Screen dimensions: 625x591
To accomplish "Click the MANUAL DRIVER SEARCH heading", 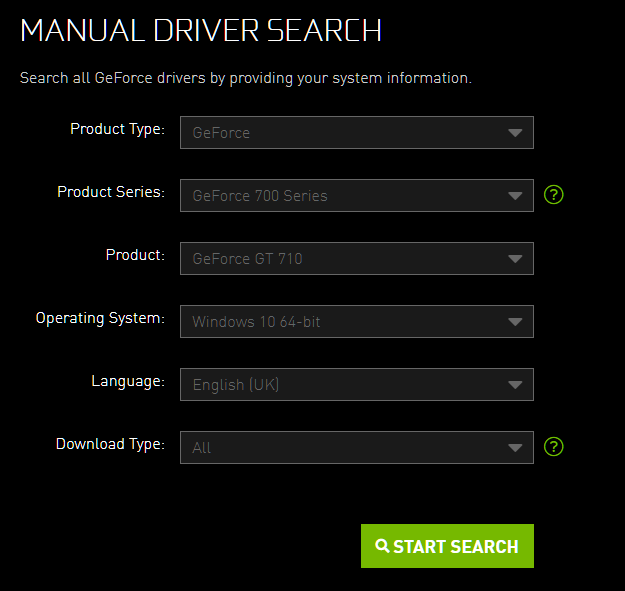I will tap(201, 30).
